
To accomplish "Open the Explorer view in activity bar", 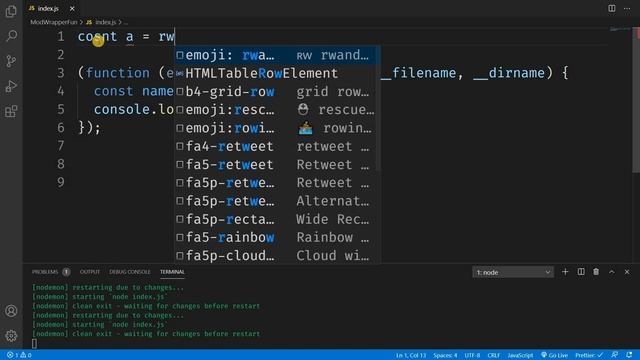I will [11, 11].
